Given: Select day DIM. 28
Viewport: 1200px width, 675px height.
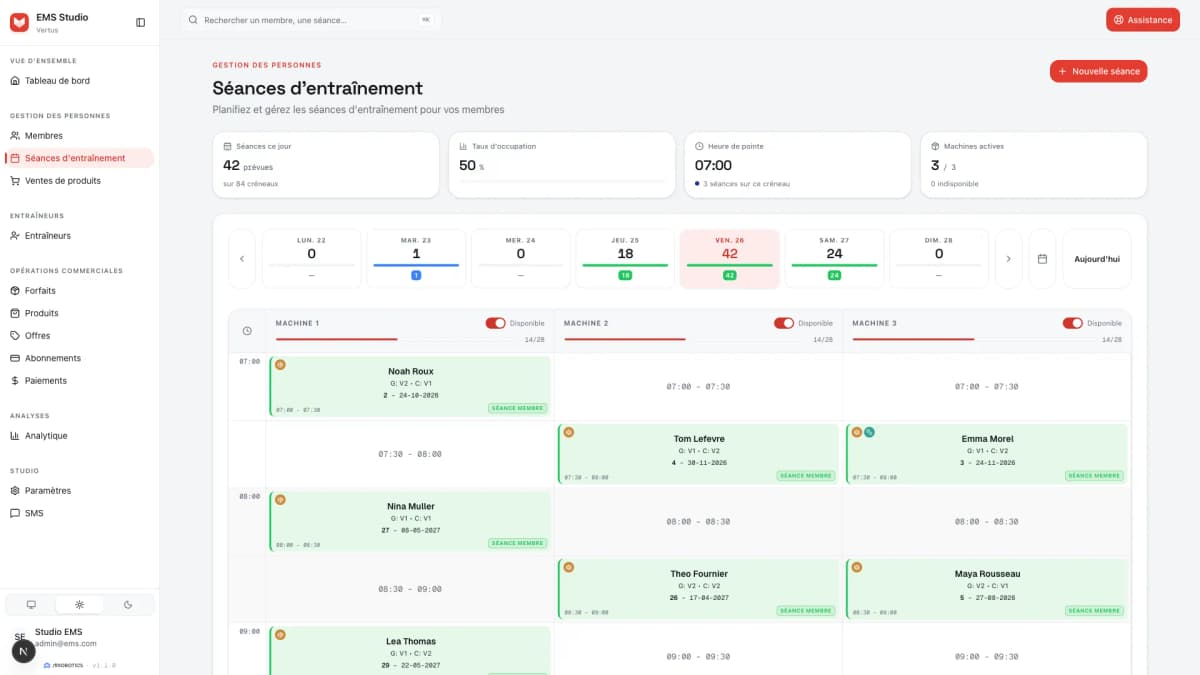Looking at the screenshot, I should (938, 259).
